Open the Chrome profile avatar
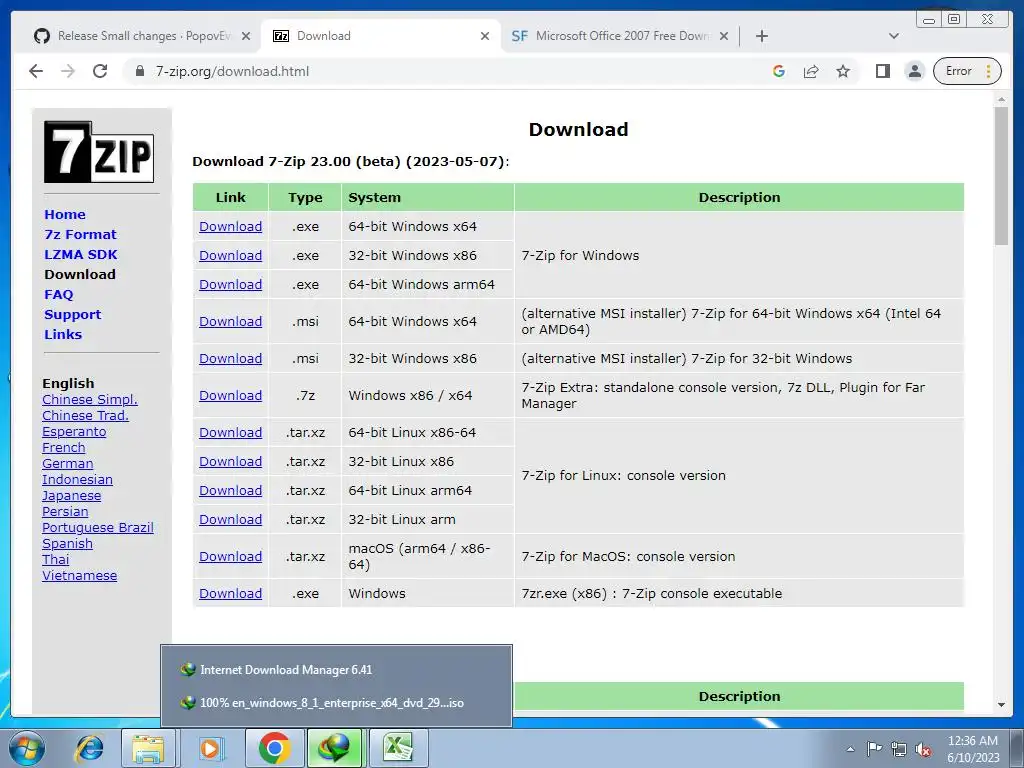The height and width of the screenshot is (768, 1024). [915, 71]
